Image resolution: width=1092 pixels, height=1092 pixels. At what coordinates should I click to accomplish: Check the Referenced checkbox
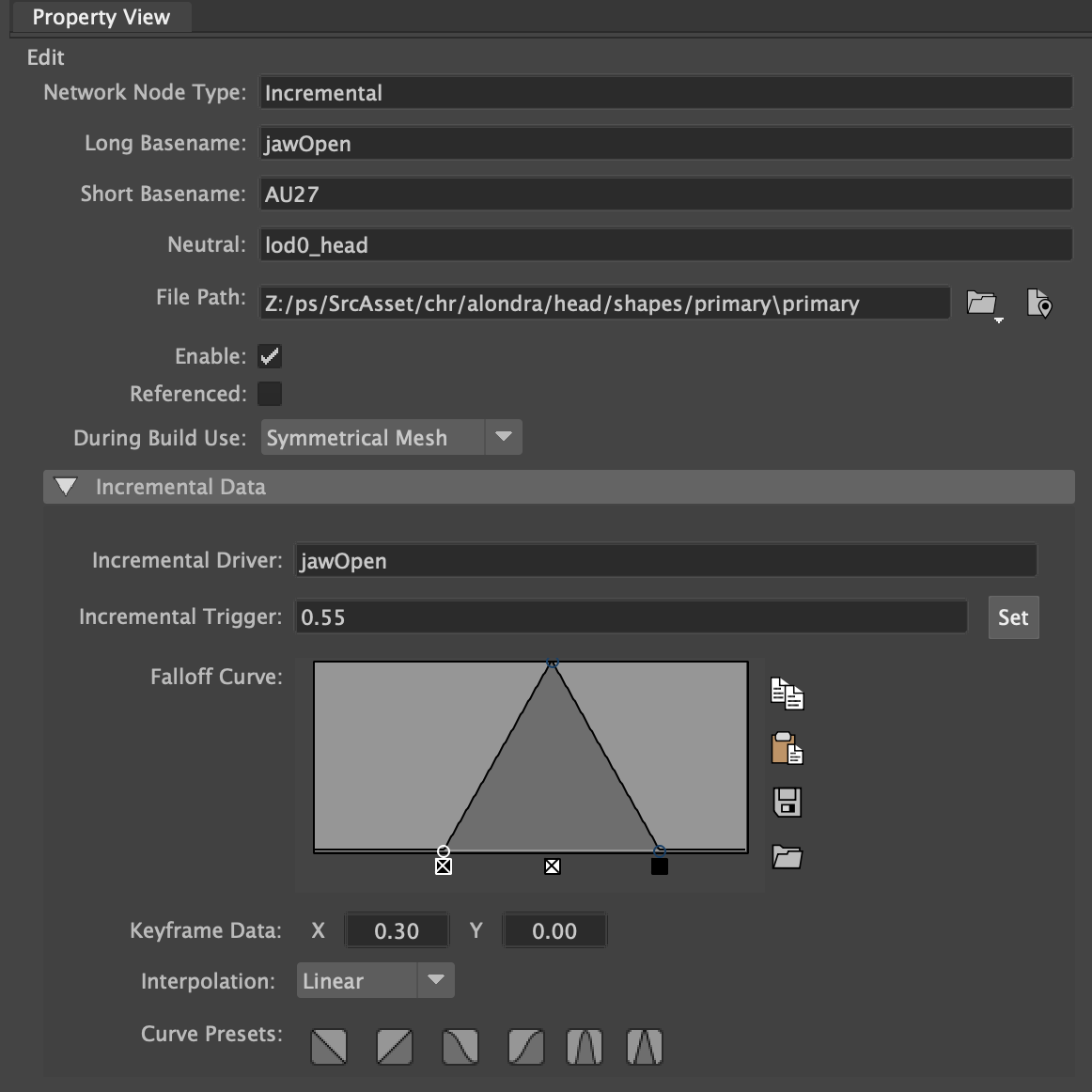270,394
